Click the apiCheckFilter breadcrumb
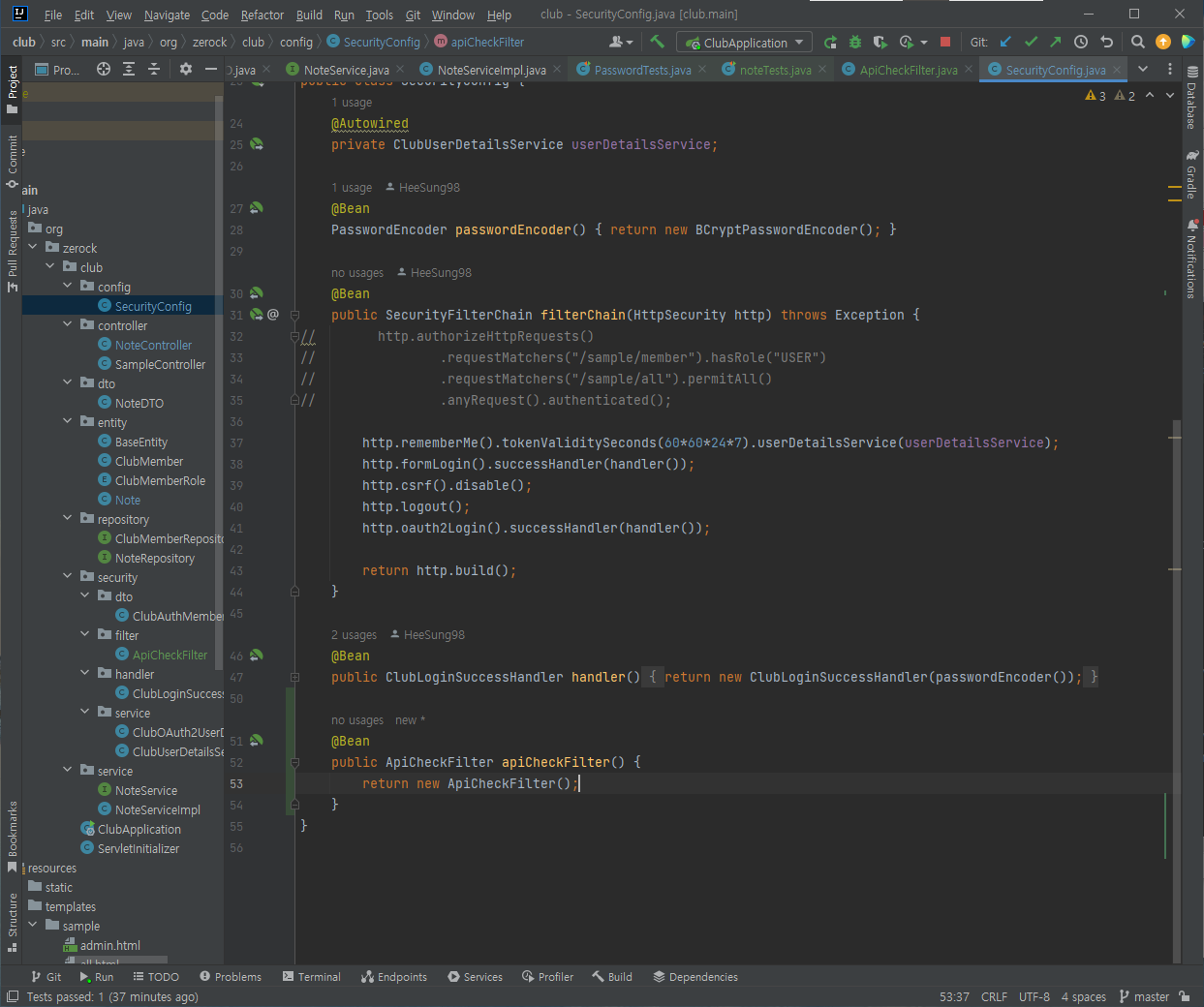 click(x=479, y=42)
